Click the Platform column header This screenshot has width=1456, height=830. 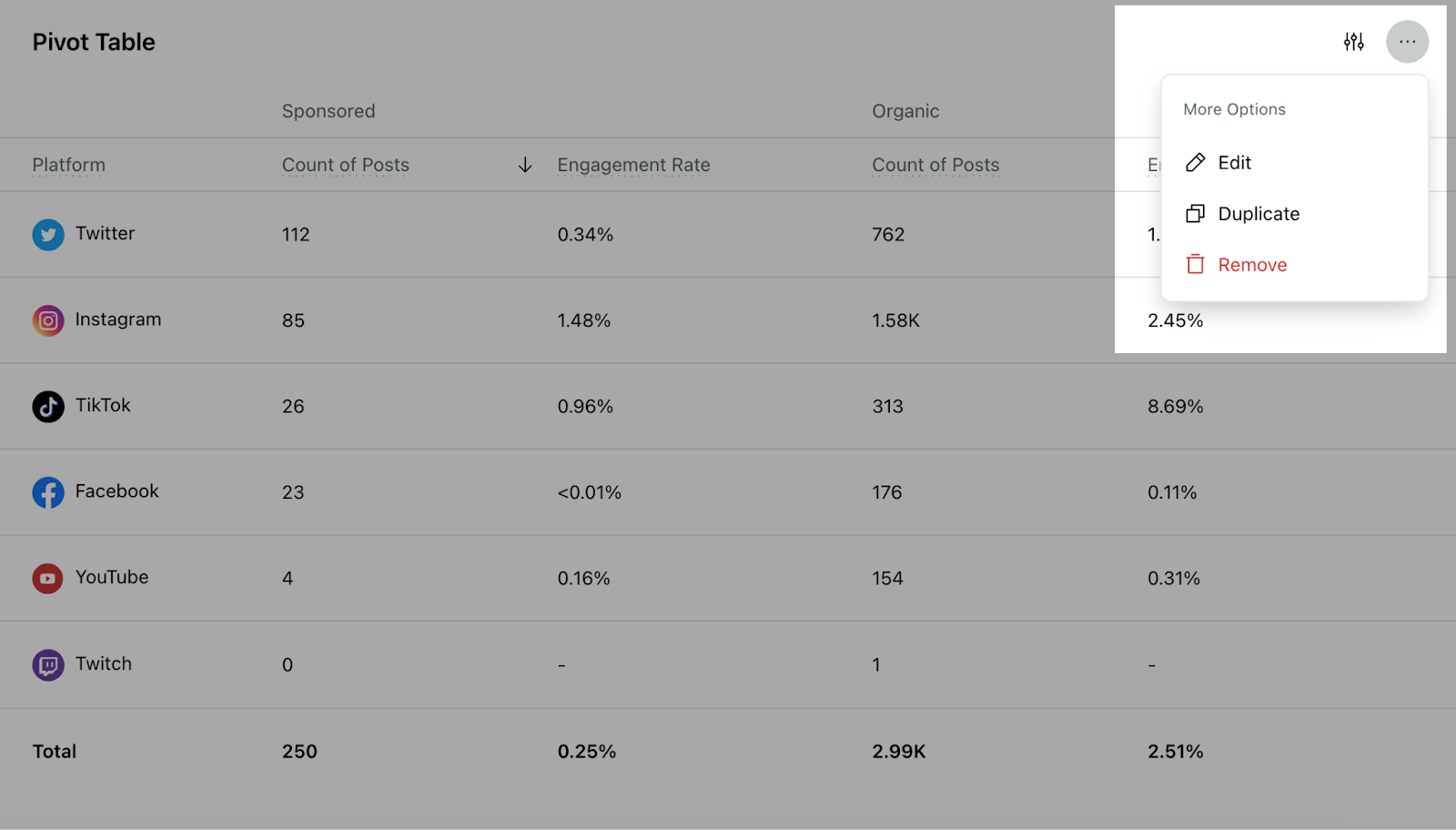(x=69, y=165)
